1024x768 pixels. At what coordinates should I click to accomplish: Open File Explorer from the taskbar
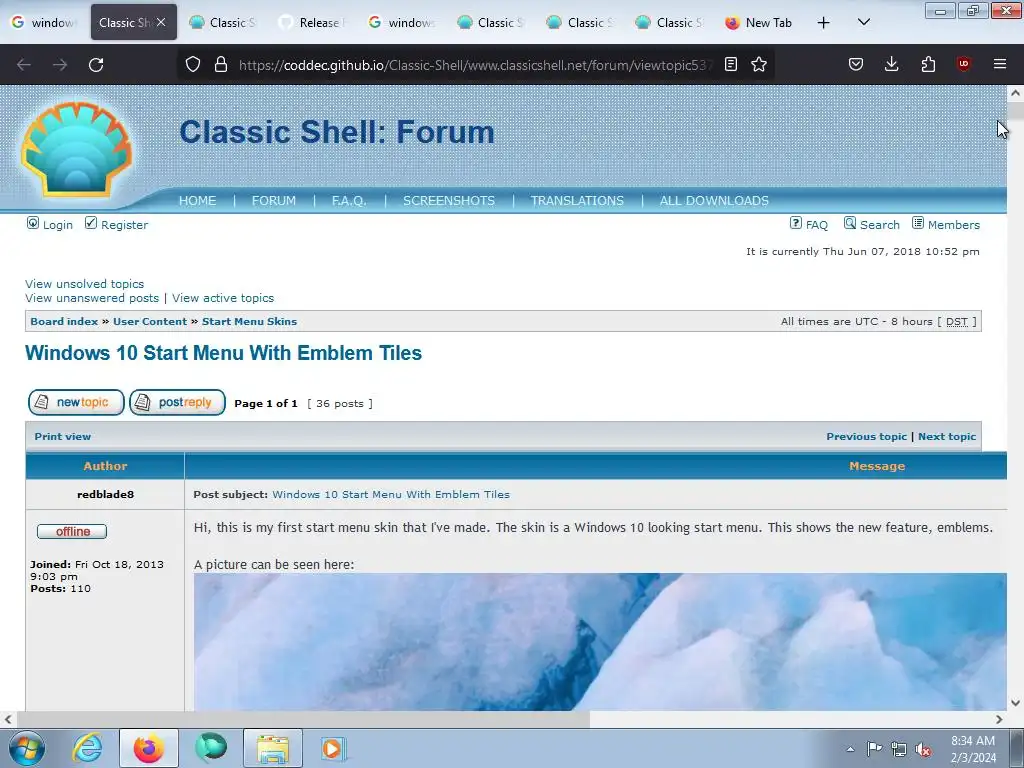(x=273, y=748)
